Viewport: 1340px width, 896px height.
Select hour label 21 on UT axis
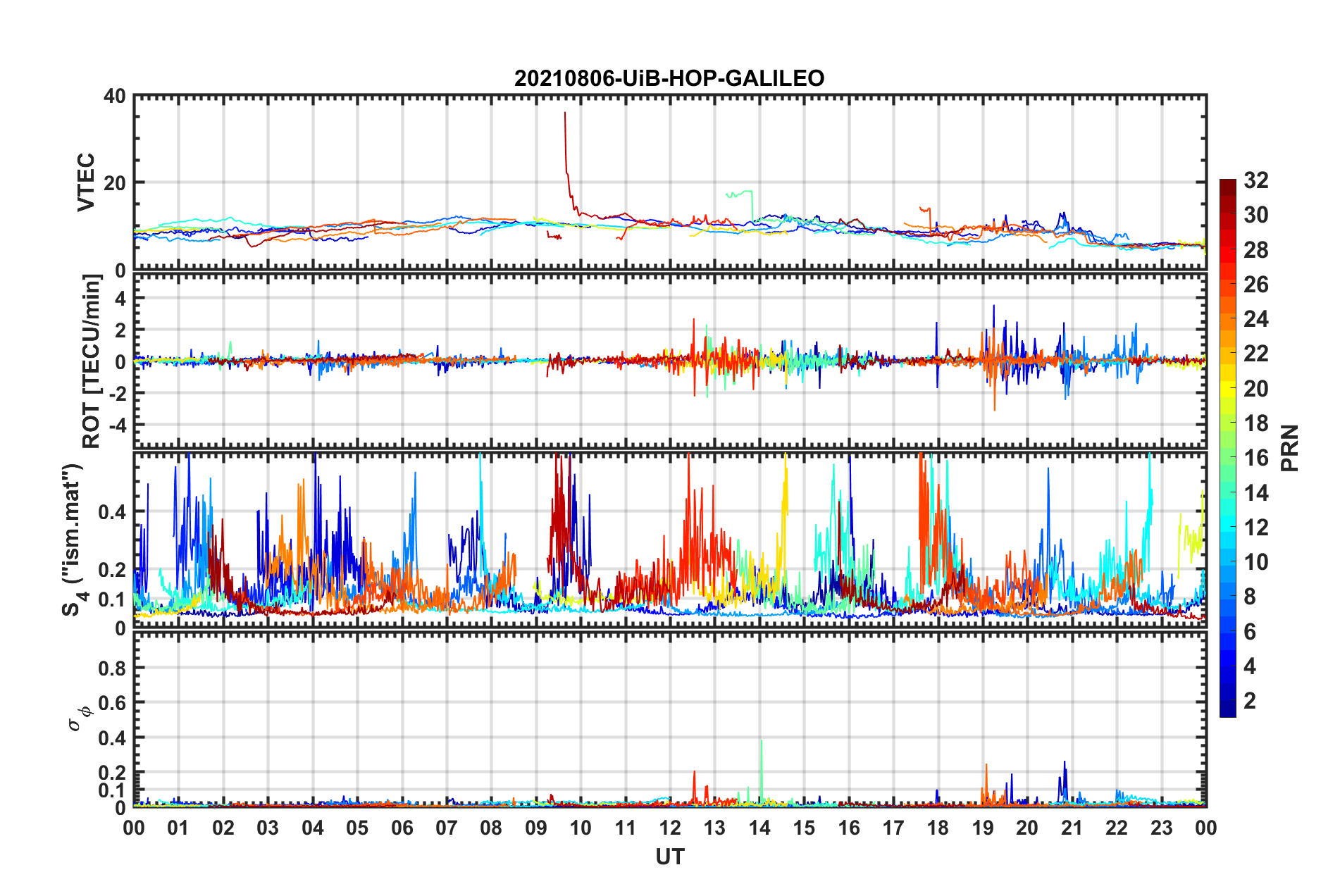pos(1072,828)
